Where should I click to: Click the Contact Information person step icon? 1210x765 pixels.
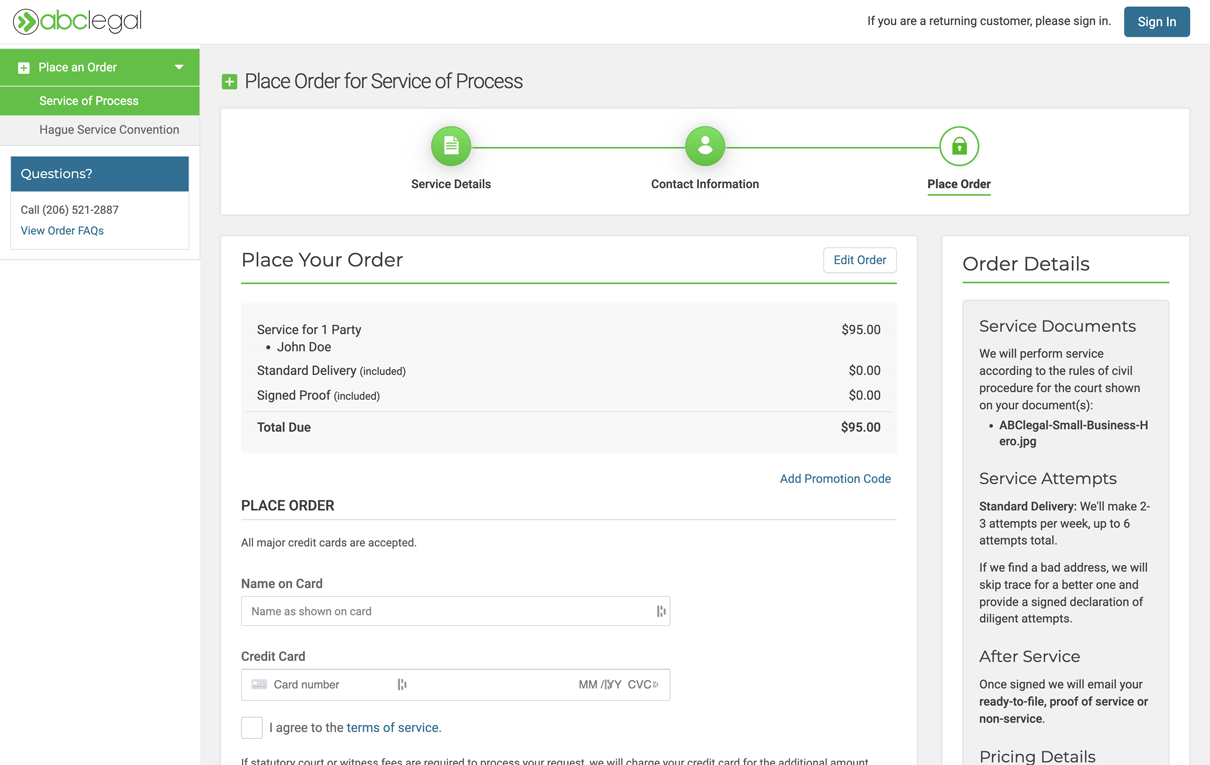pos(705,146)
